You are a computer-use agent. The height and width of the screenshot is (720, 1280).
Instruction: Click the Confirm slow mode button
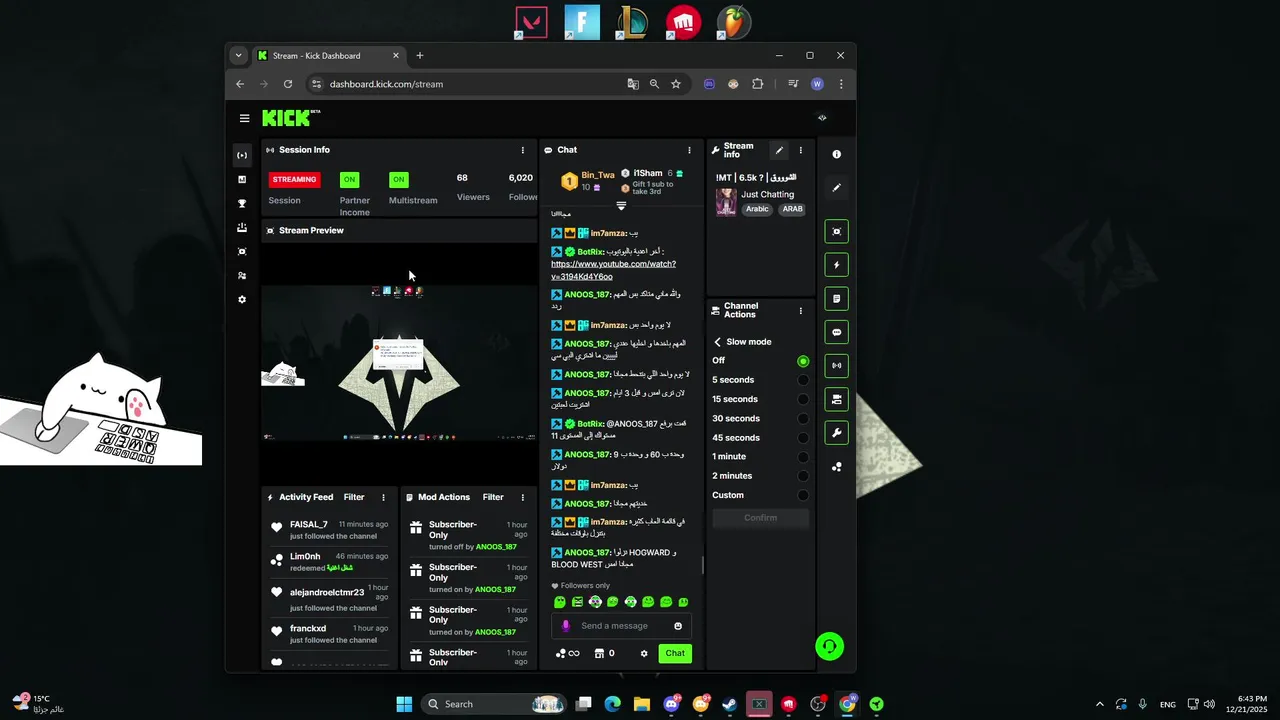click(761, 518)
